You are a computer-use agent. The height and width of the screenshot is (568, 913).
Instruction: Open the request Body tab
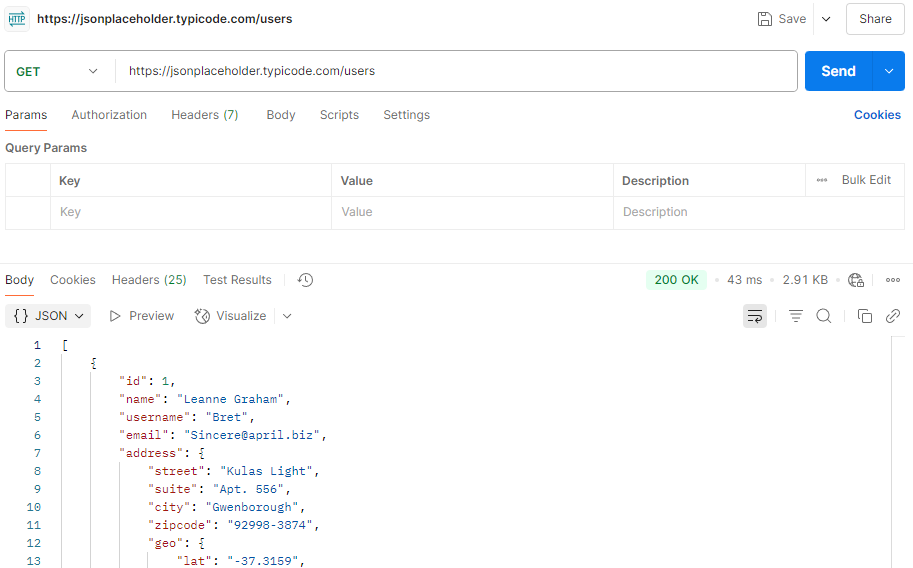tap(281, 115)
